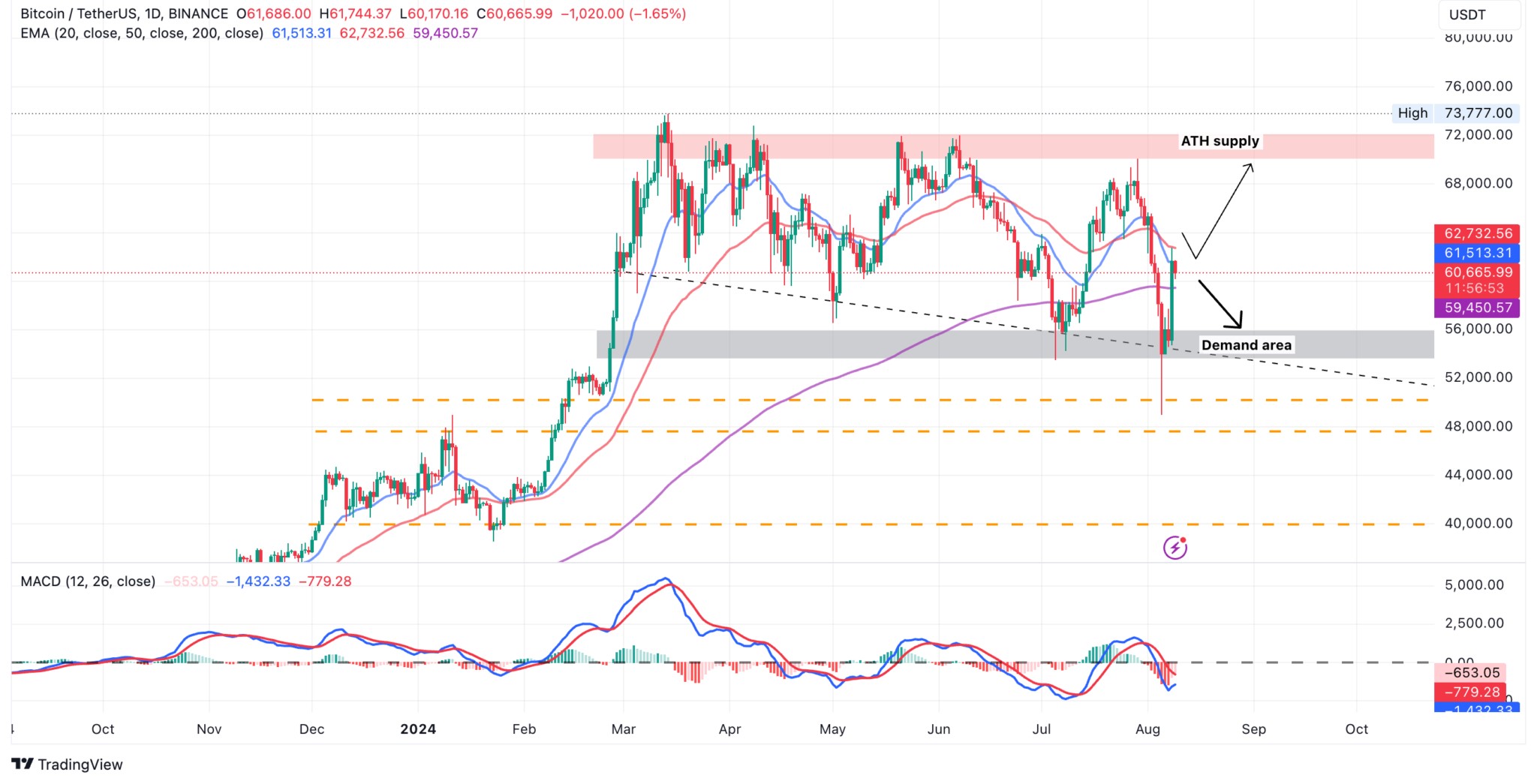Viewport: 1537px width, 784px height.
Task: Click the current price 60,665.99 tag
Action: [1477, 272]
